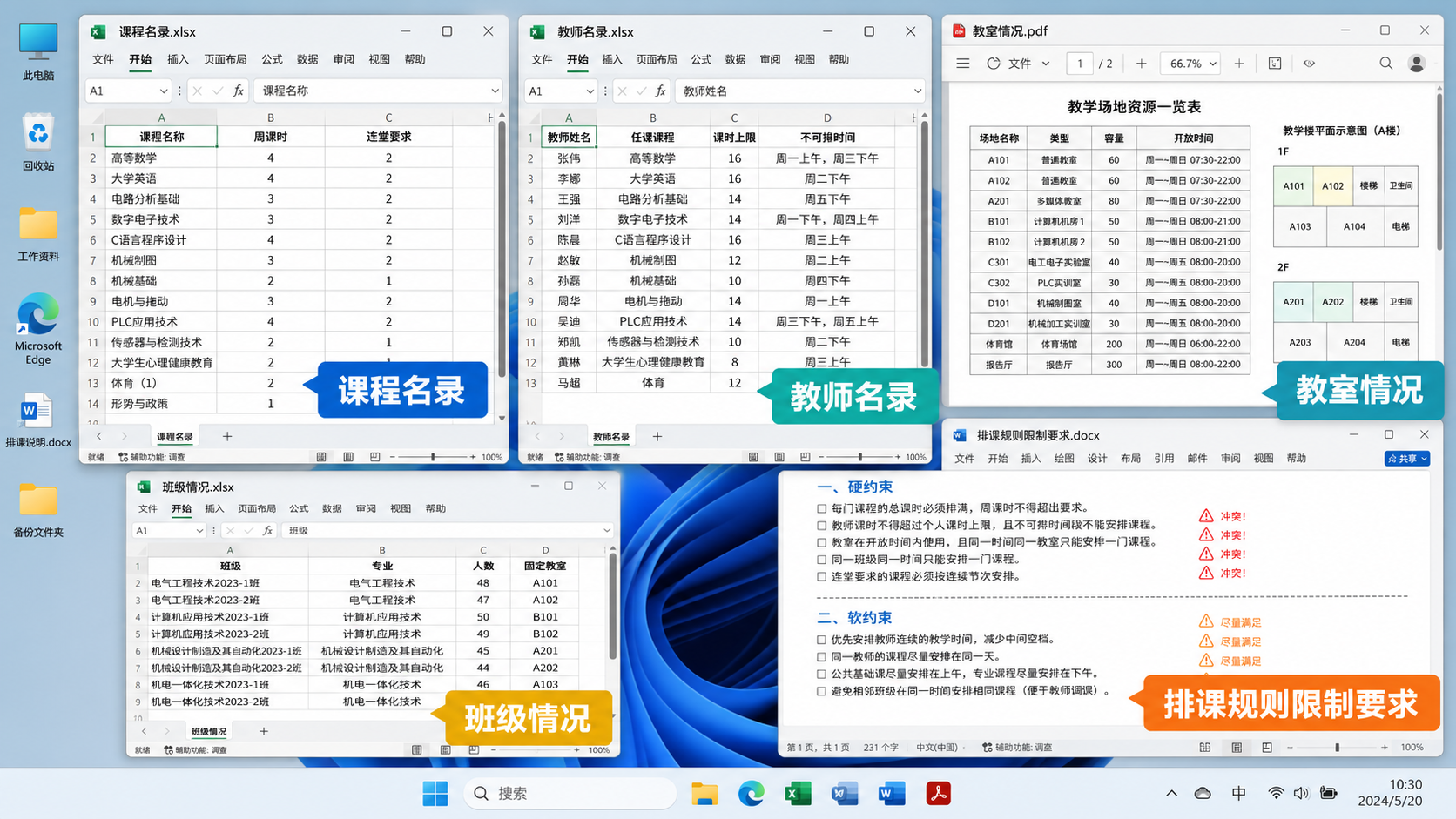
Task: Click 中文(中国) language in Word status bar
Action: pyautogui.click(x=937, y=748)
